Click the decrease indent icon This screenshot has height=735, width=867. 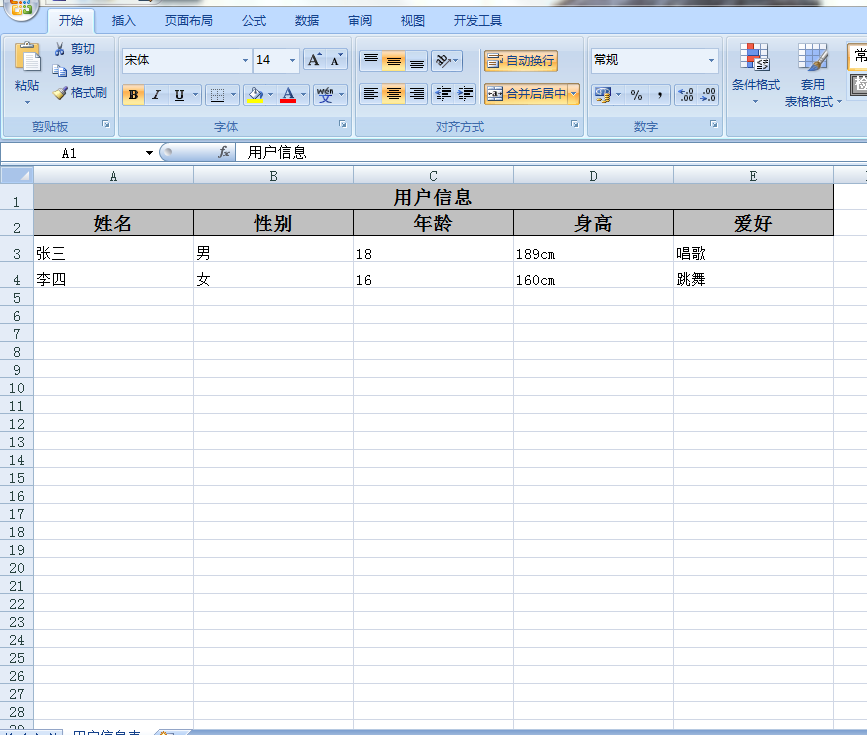pyautogui.click(x=443, y=94)
